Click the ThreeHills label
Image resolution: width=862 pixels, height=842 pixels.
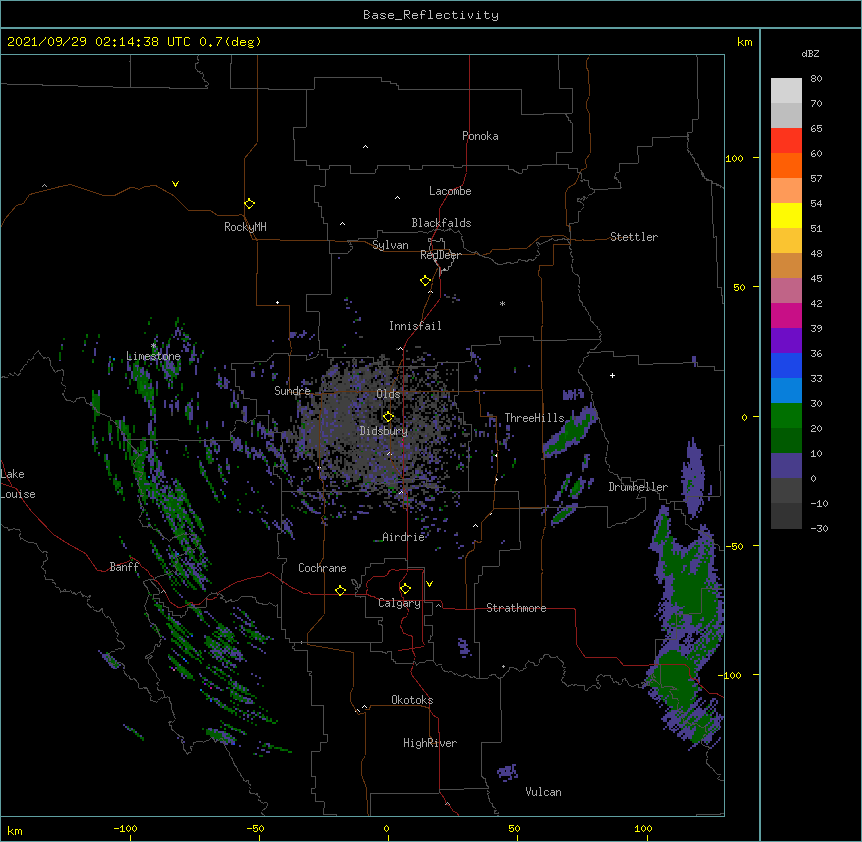pos(534,418)
